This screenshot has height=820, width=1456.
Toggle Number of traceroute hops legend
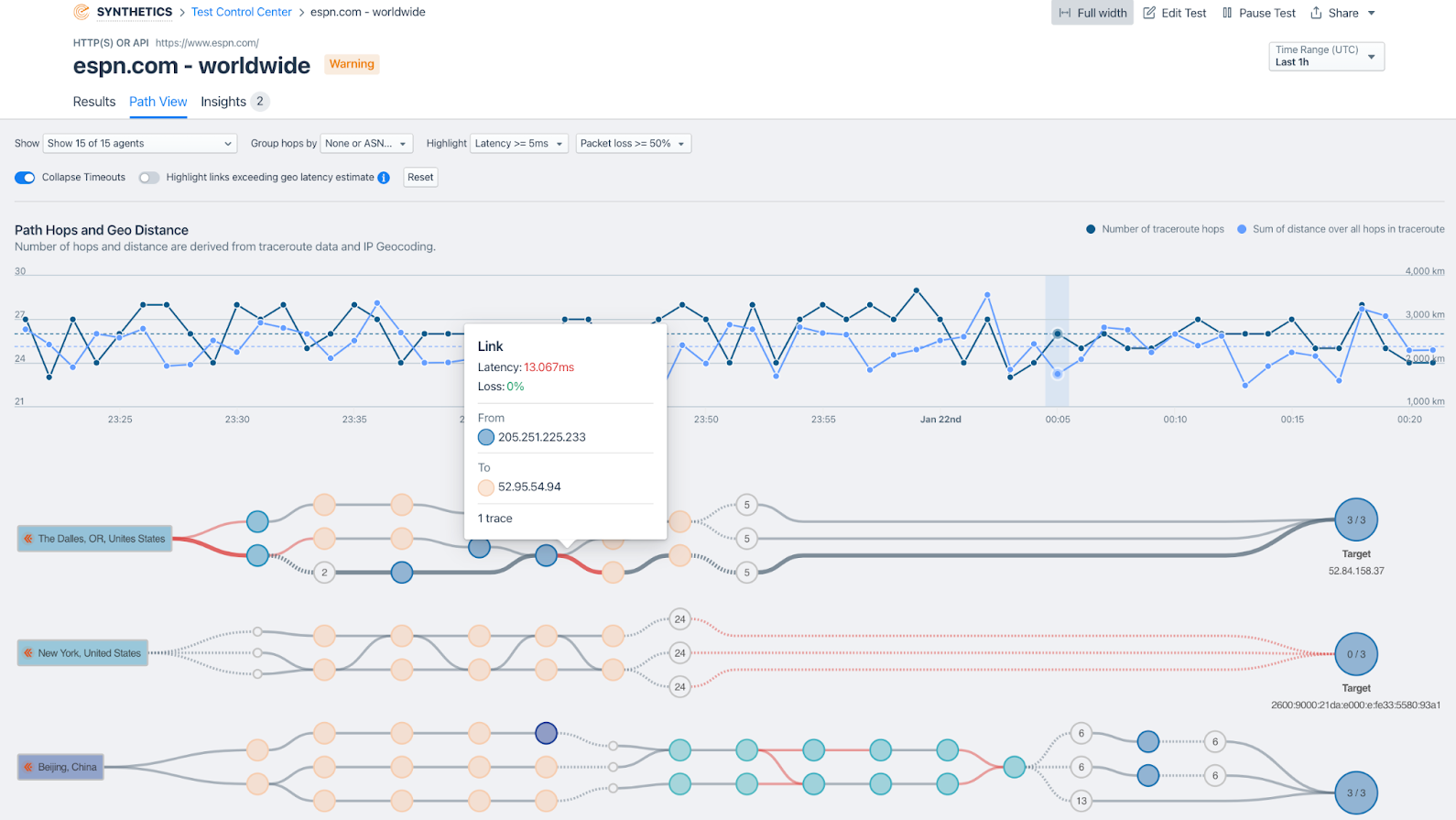pos(1155,229)
